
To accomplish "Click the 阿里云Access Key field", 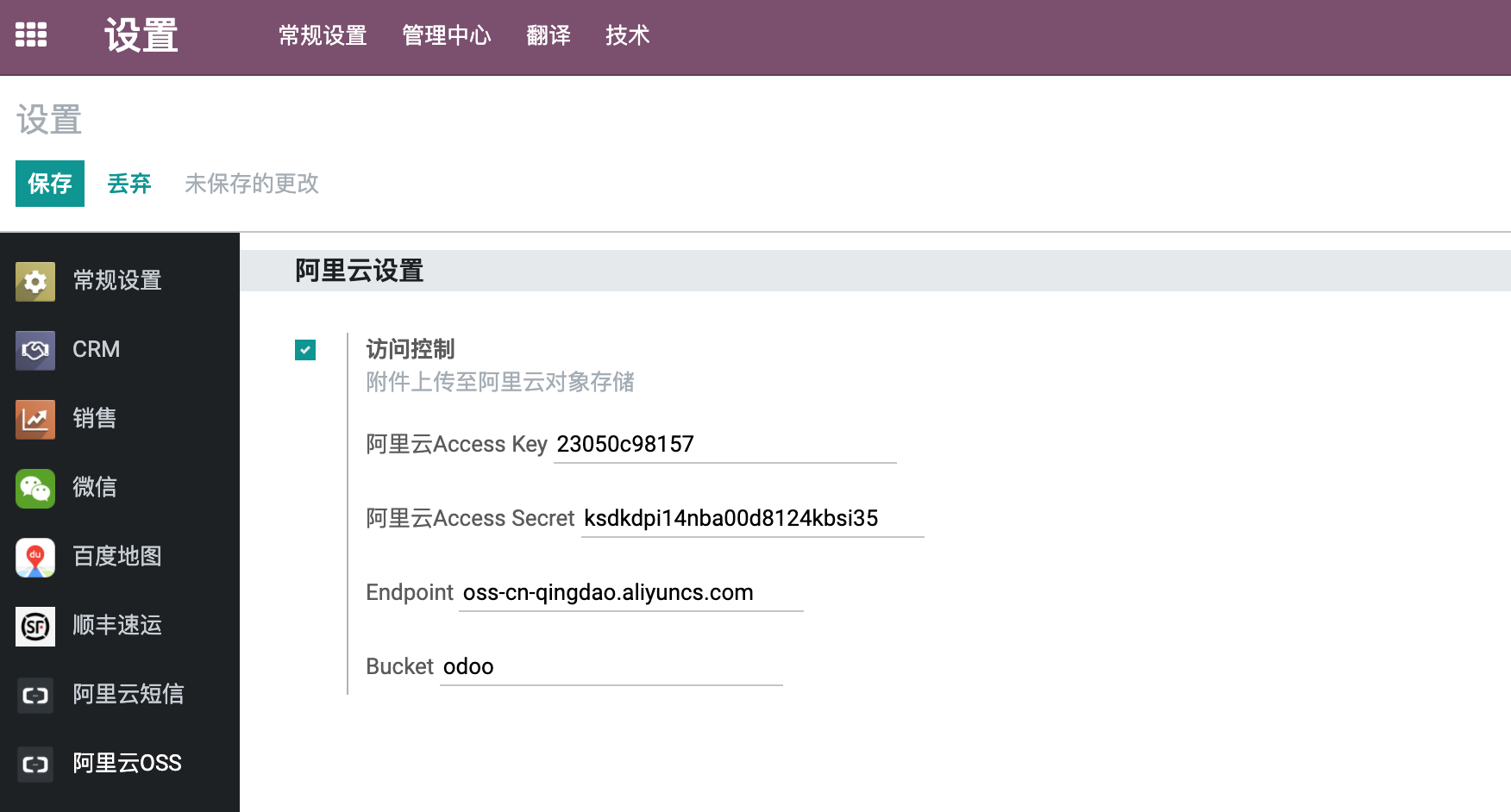I will click(724, 444).
